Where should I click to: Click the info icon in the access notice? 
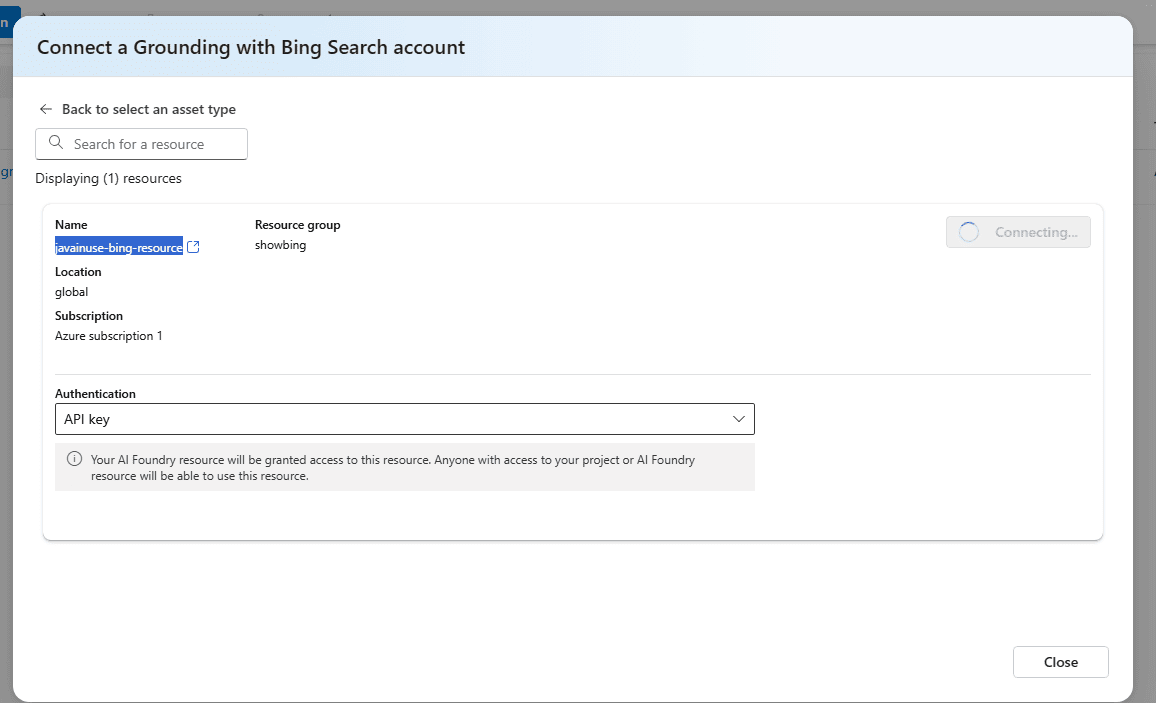coord(73,459)
